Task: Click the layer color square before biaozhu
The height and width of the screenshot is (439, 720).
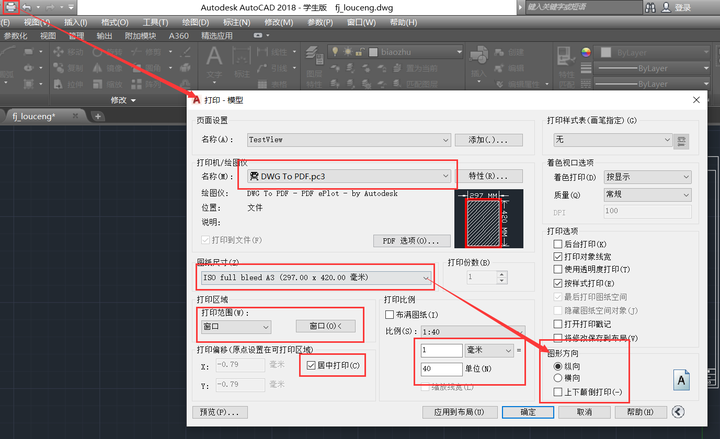Action: [x=373, y=52]
